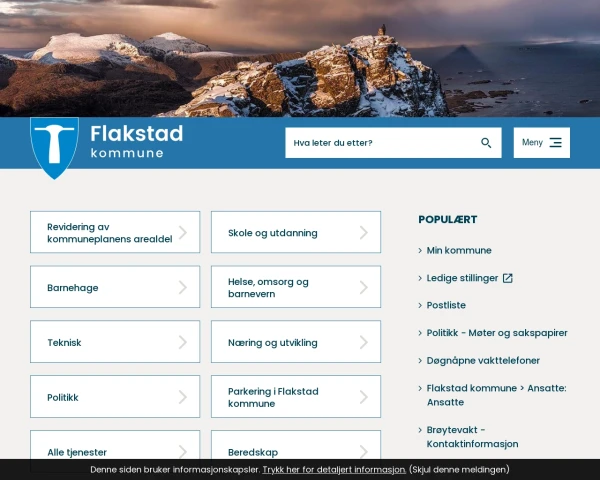The height and width of the screenshot is (480, 600).
Task: Open Ledige stillinger external link
Action: 462,278
